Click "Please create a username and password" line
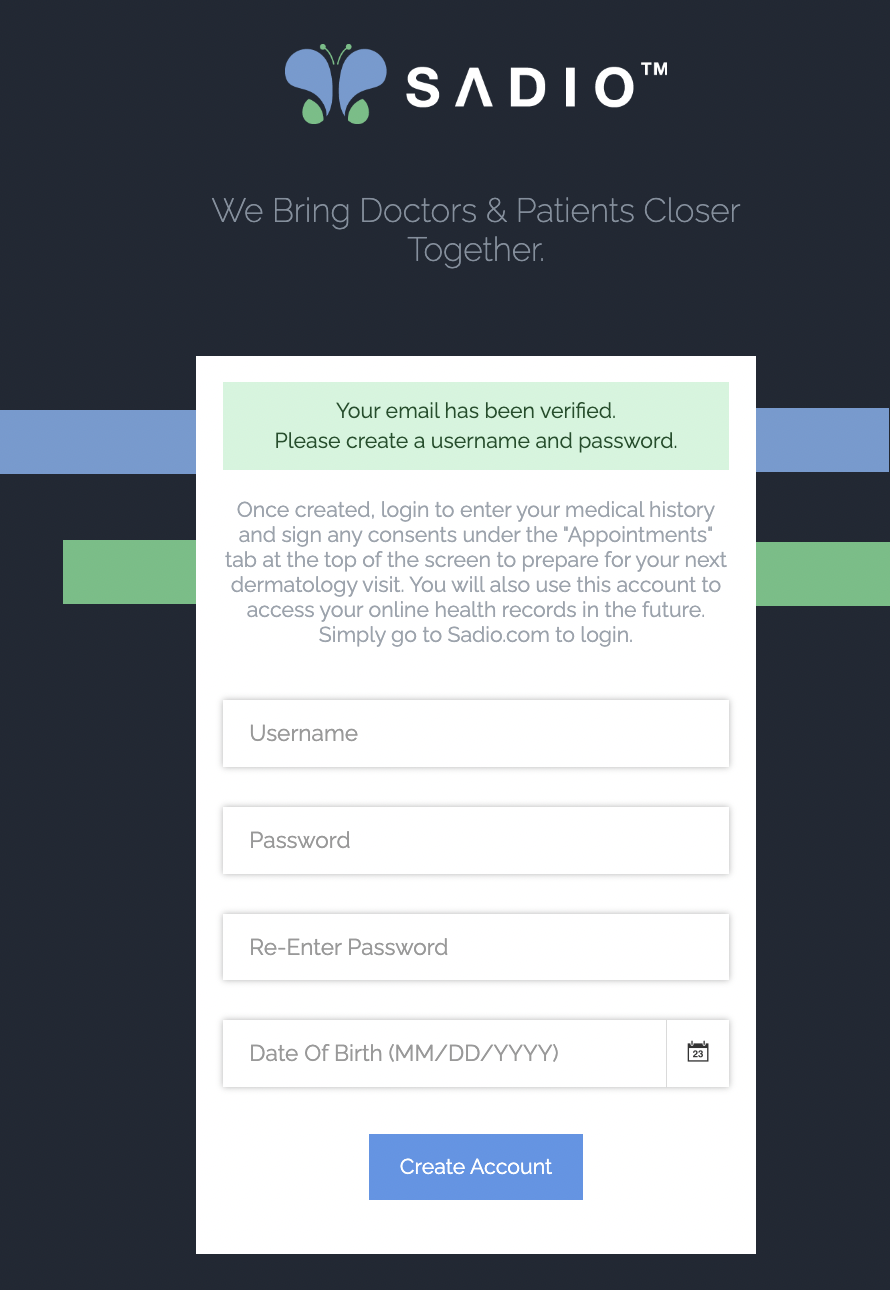The image size is (890, 1290). coord(476,441)
